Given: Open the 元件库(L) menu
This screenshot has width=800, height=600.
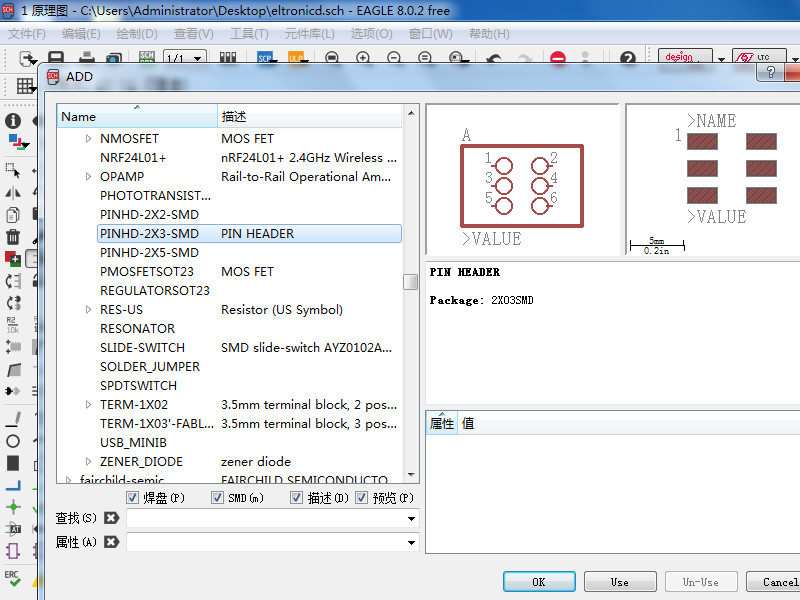Looking at the screenshot, I should [309, 34].
